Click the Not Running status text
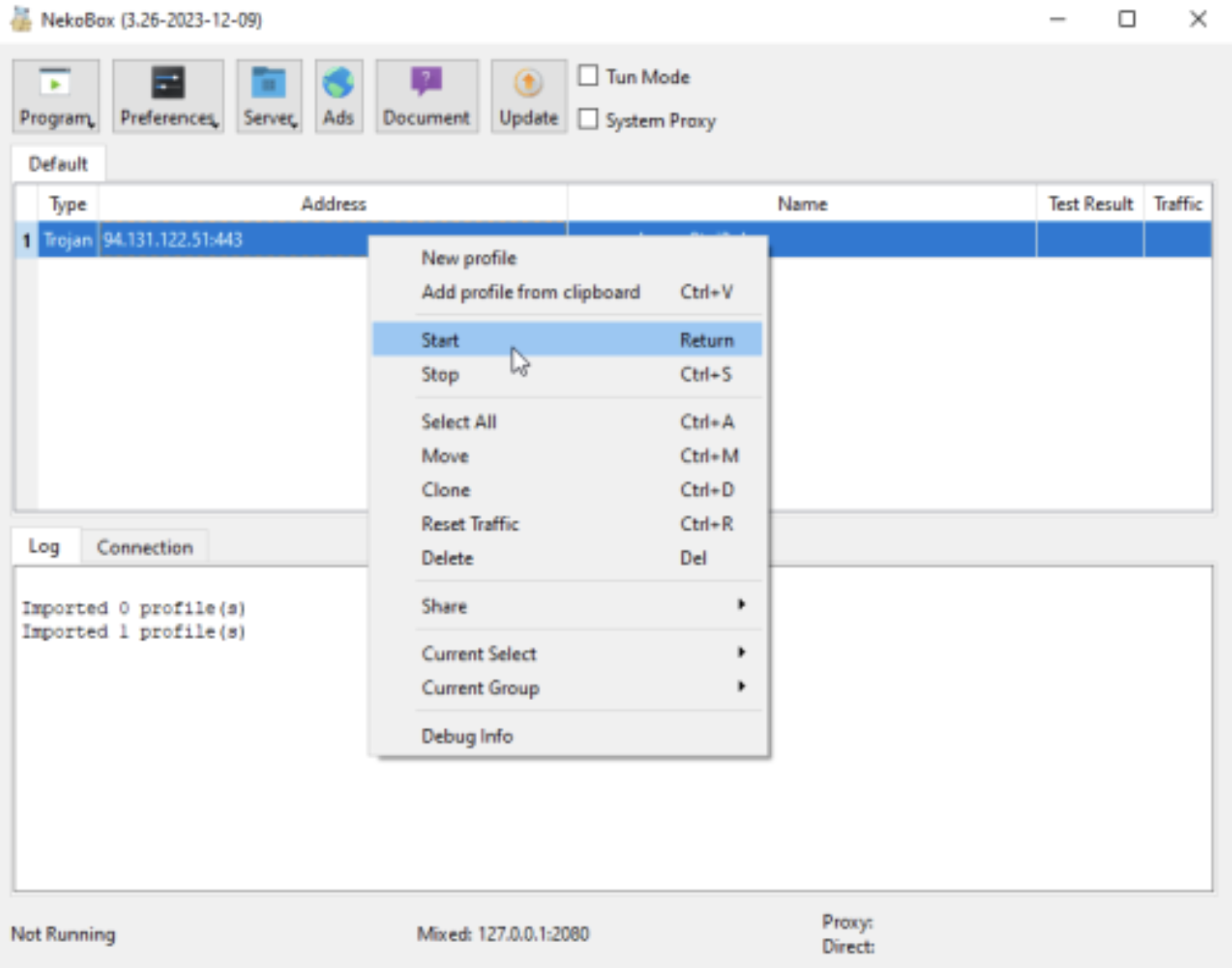This screenshot has height=968, width=1232. pyautogui.click(x=63, y=934)
